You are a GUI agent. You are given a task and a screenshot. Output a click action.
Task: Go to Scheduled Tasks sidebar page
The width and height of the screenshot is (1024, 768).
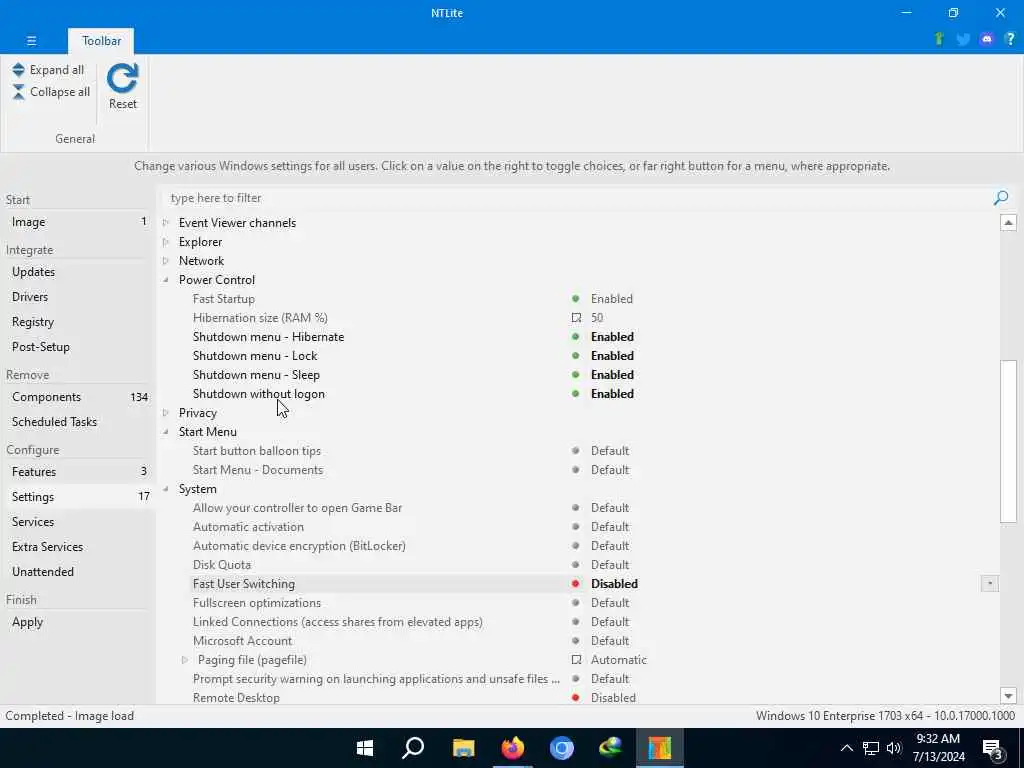[77, 422]
